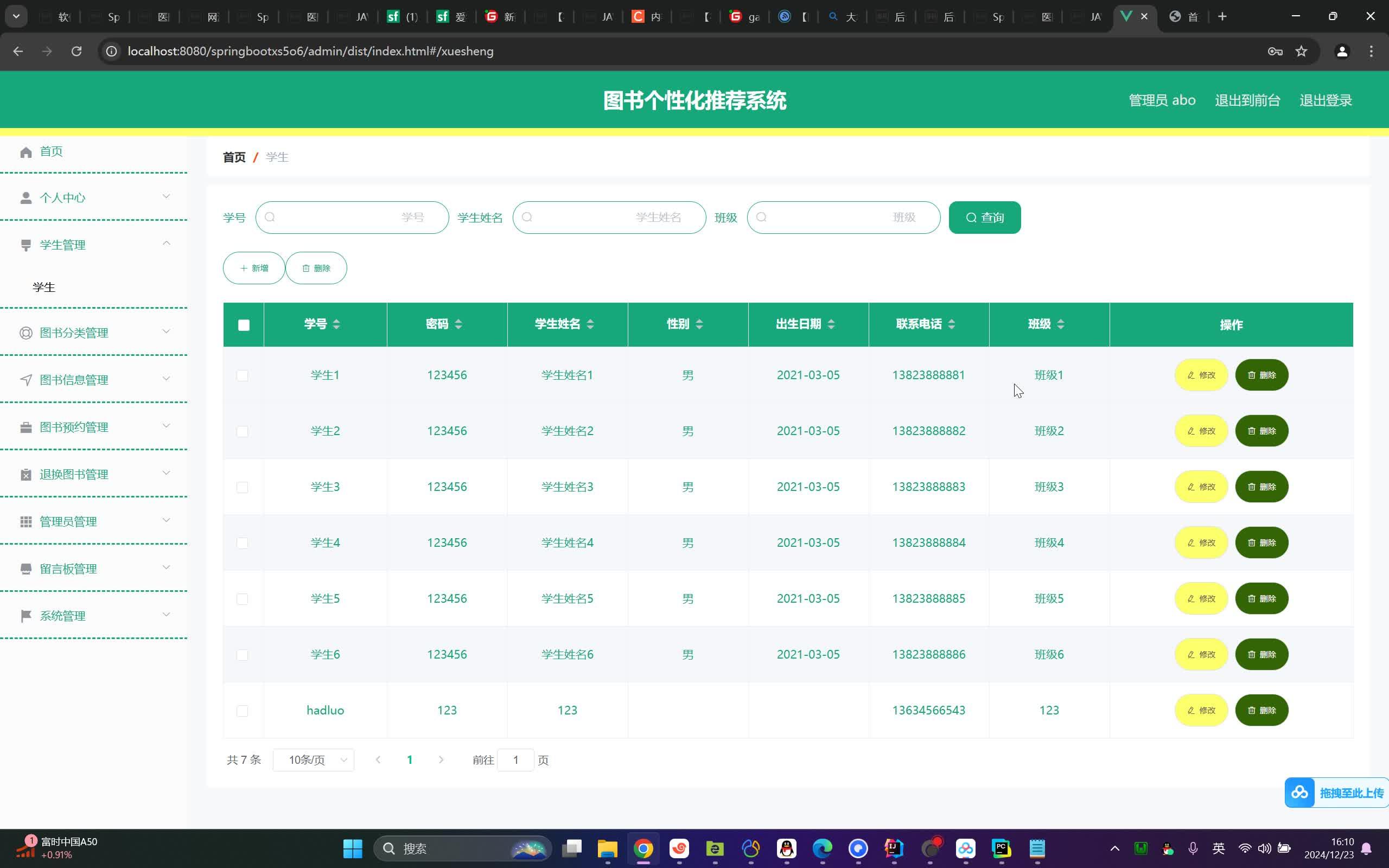Viewport: 1389px width, 868px height.
Task: Open the 10条/页 page size dropdown
Action: [x=314, y=760]
